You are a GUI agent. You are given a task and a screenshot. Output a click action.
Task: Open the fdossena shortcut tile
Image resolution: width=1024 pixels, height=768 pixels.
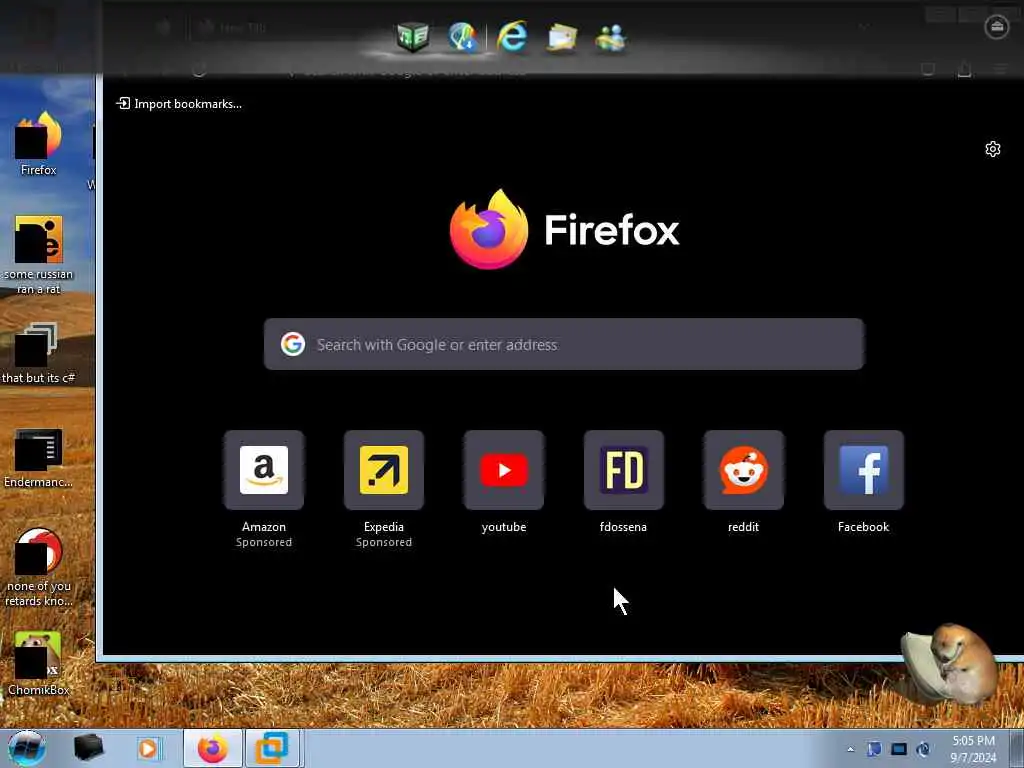click(x=624, y=470)
